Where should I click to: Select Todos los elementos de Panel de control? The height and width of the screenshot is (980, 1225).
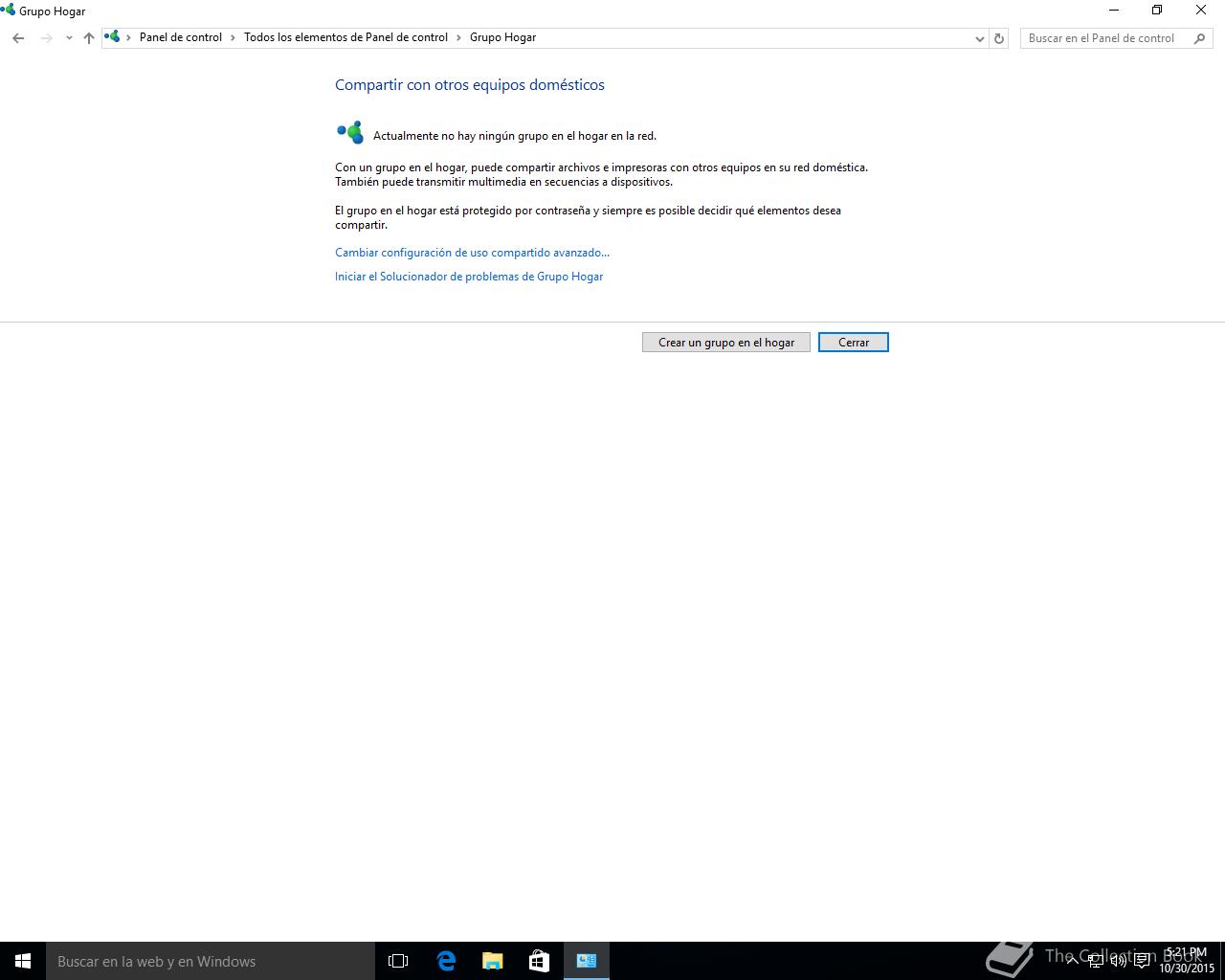tap(345, 37)
